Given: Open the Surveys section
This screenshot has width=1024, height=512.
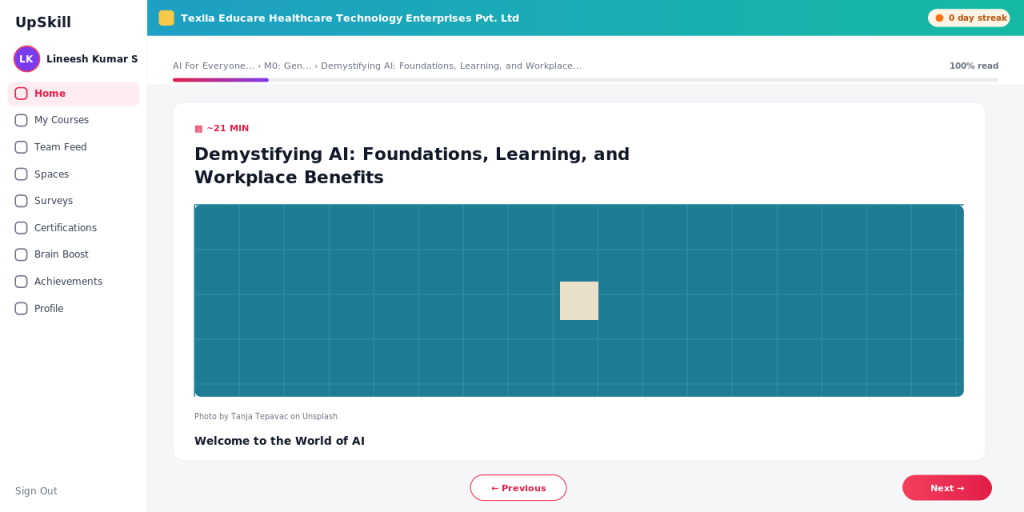Looking at the screenshot, I should point(73,200).
